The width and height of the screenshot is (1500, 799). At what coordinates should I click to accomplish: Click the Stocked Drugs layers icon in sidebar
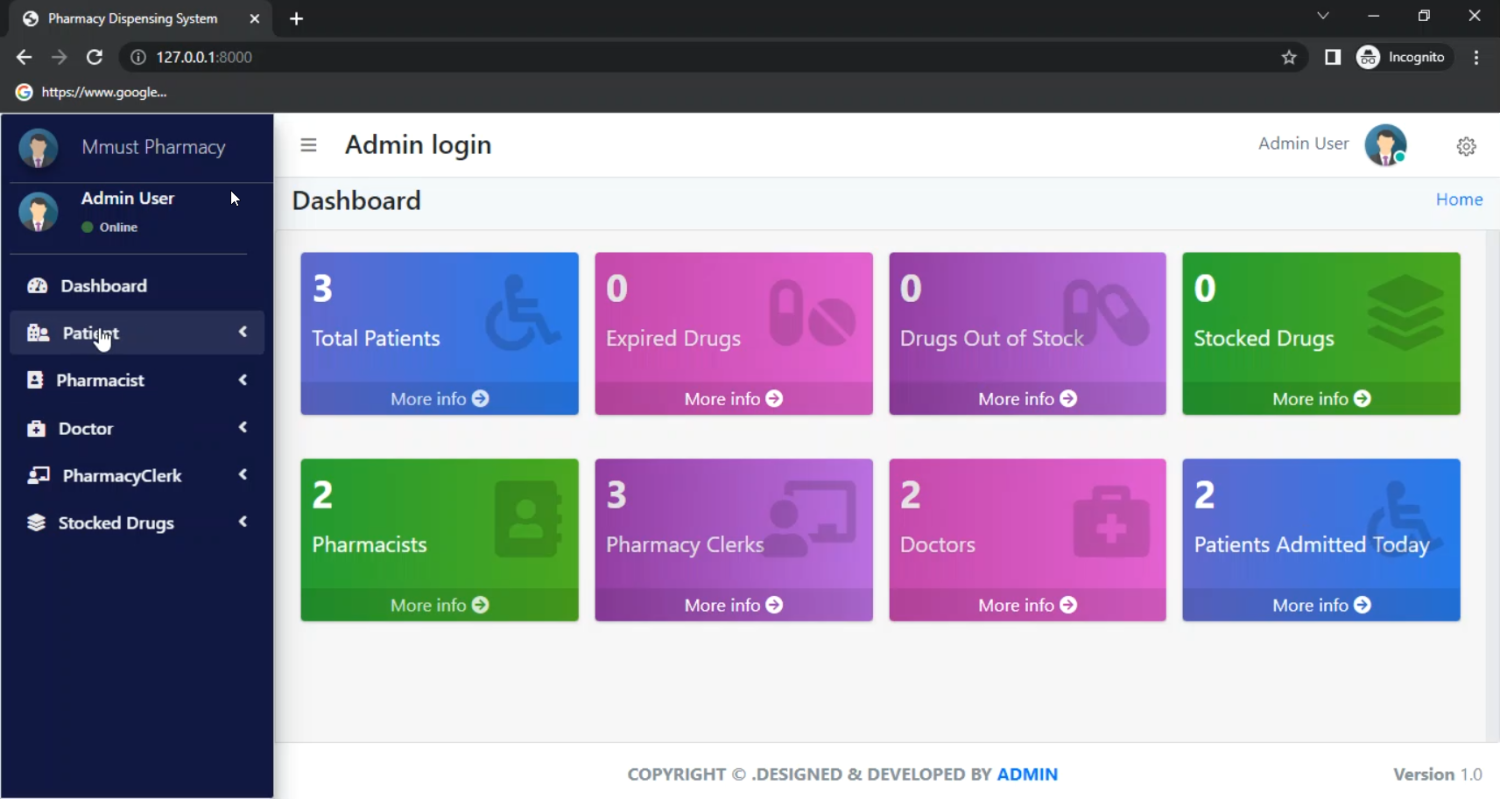click(x=36, y=522)
